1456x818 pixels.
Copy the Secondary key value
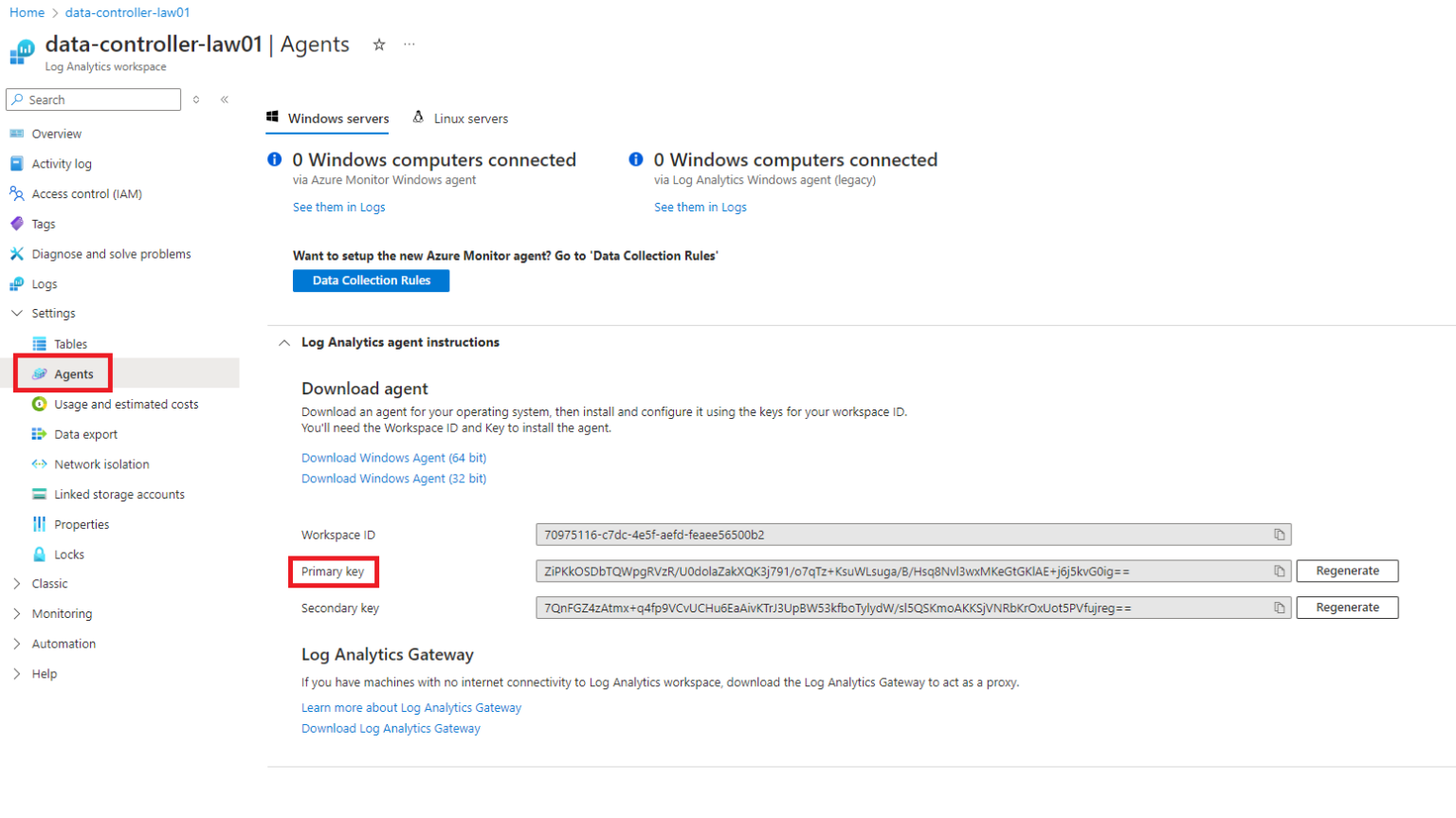(1279, 608)
